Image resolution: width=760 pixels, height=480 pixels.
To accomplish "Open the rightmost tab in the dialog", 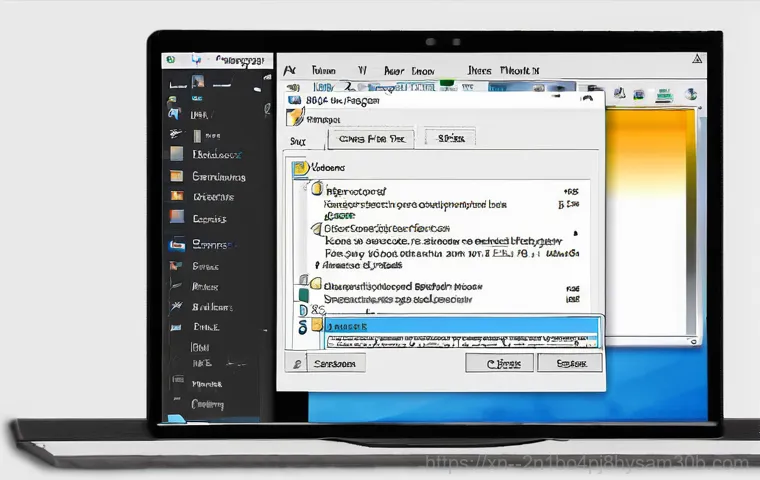I will tap(451, 139).
